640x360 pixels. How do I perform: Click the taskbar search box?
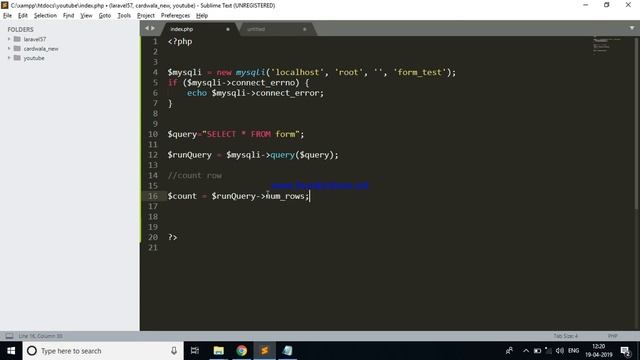click(102, 351)
